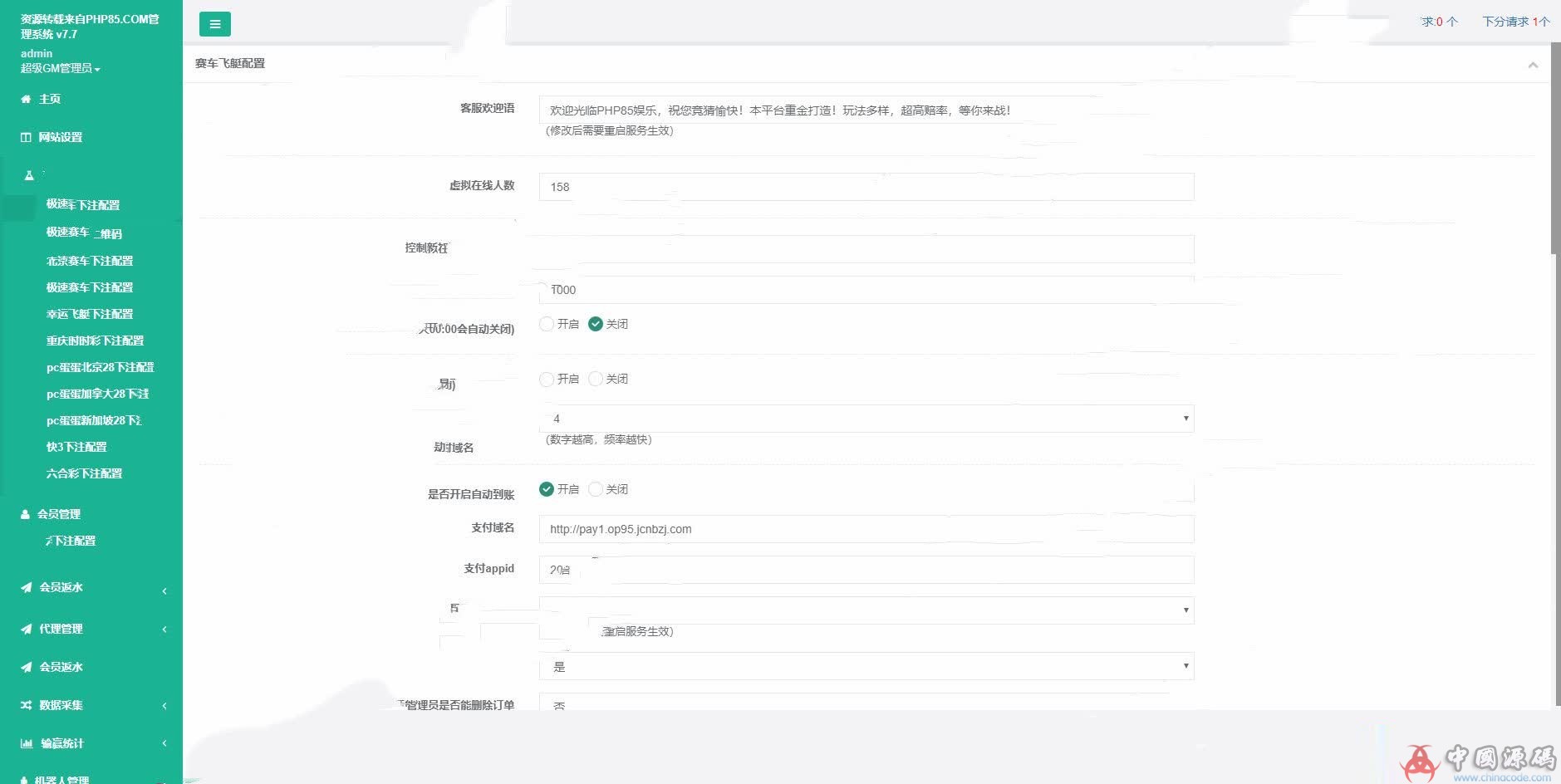Select 开启 in the 00:00会自动关闭 row

(x=547, y=324)
